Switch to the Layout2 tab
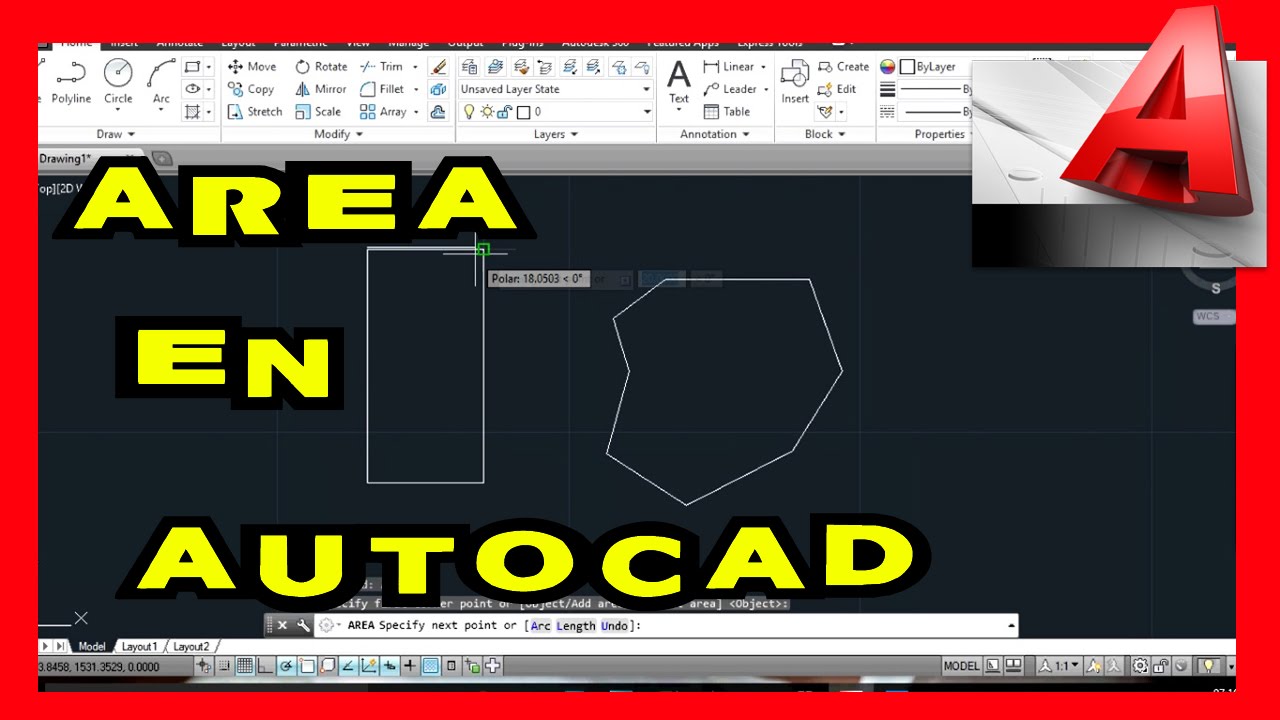This screenshot has height=720, width=1280. [191, 647]
